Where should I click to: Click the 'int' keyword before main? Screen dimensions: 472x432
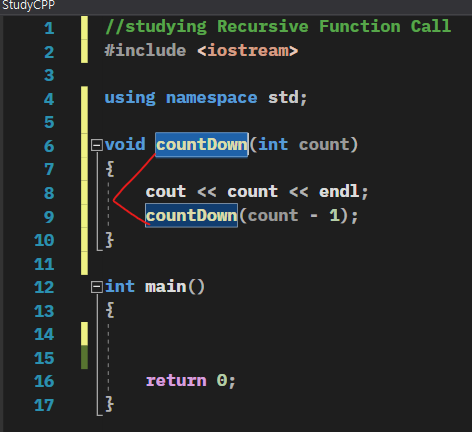point(120,287)
